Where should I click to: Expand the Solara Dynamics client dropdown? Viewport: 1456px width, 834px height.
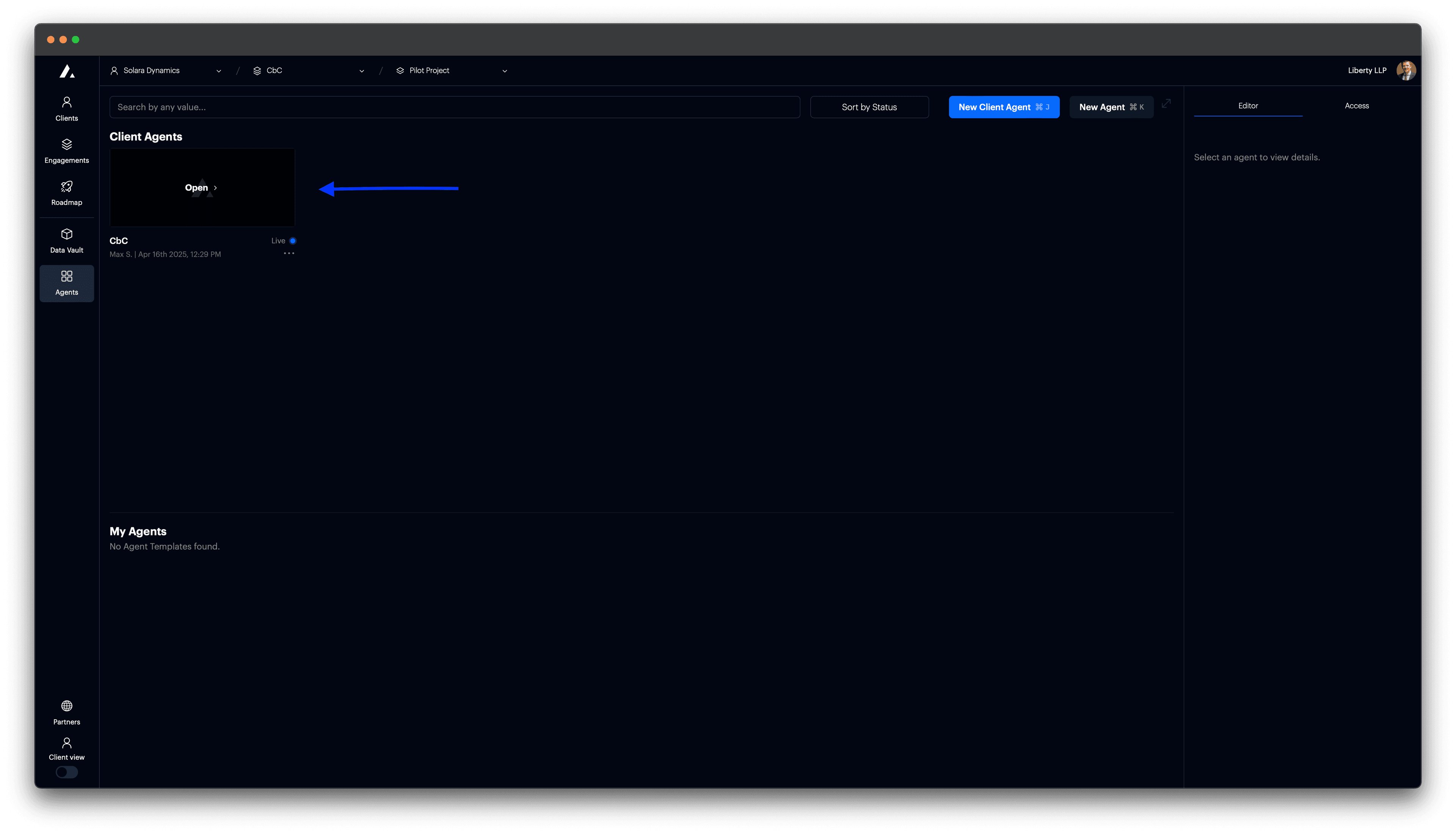click(x=218, y=71)
